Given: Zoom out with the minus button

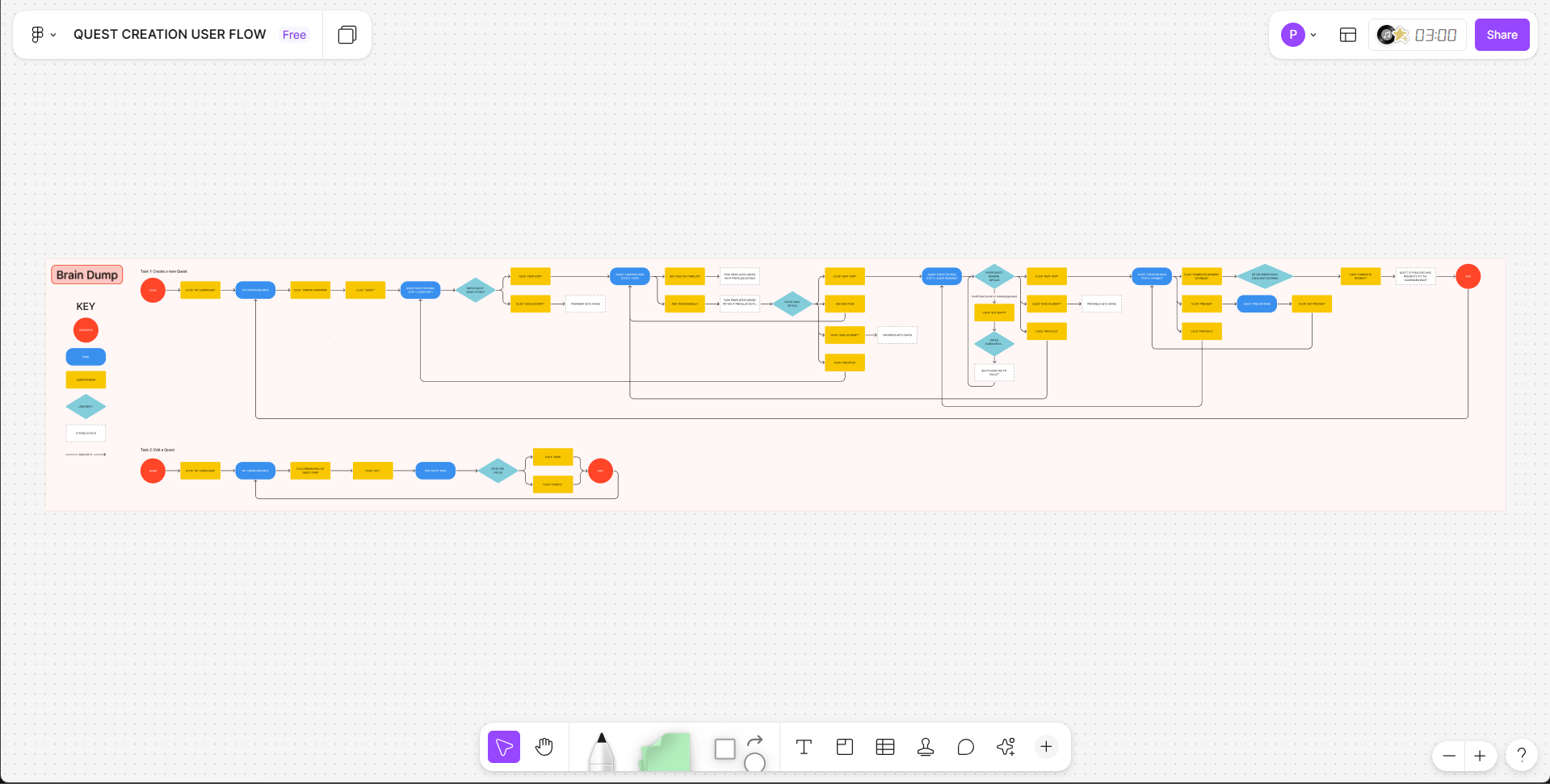Looking at the screenshot, I should [1449, 756].
